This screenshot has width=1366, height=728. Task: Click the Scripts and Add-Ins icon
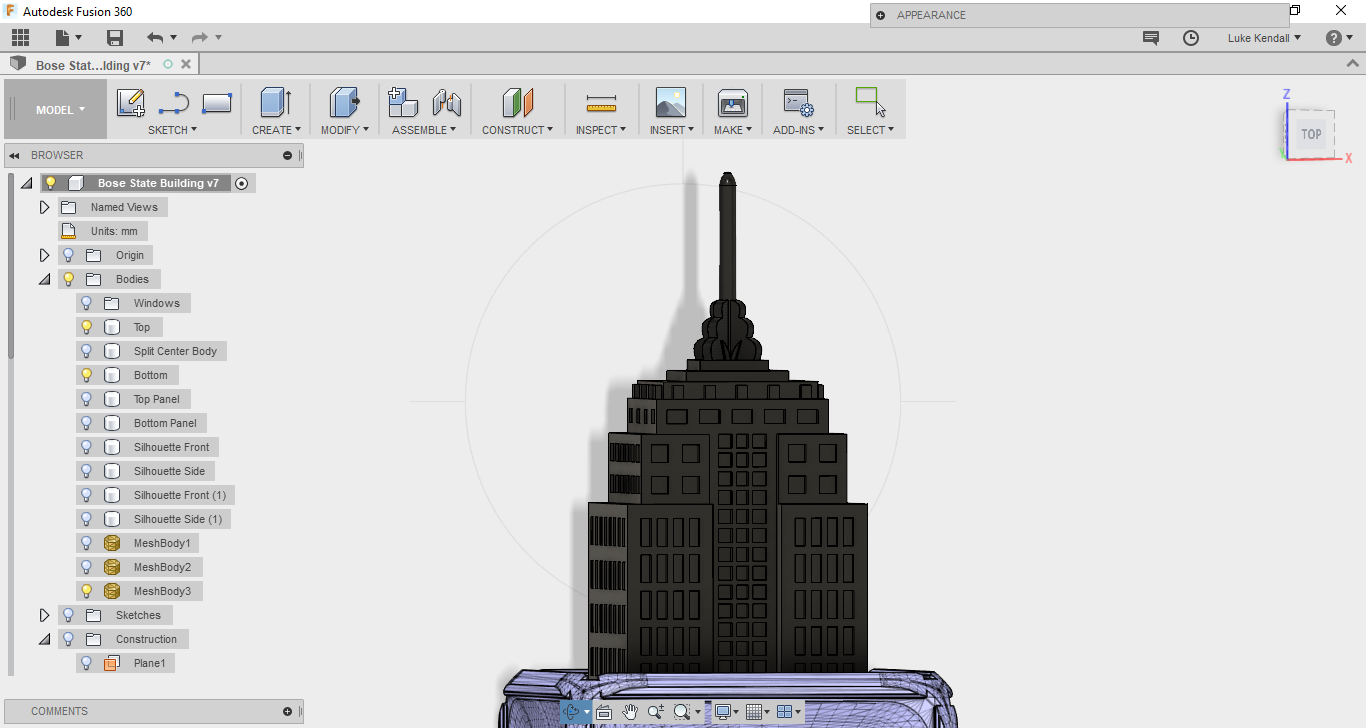pos(798,102)
